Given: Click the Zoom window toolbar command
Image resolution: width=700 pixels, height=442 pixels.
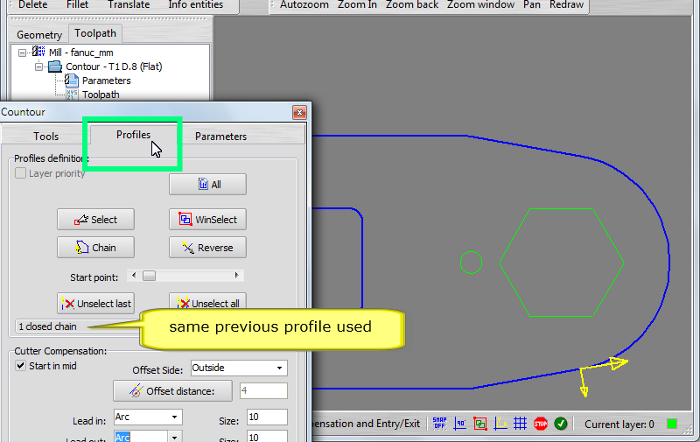Looking at the screenshot, I should [481, 5].
